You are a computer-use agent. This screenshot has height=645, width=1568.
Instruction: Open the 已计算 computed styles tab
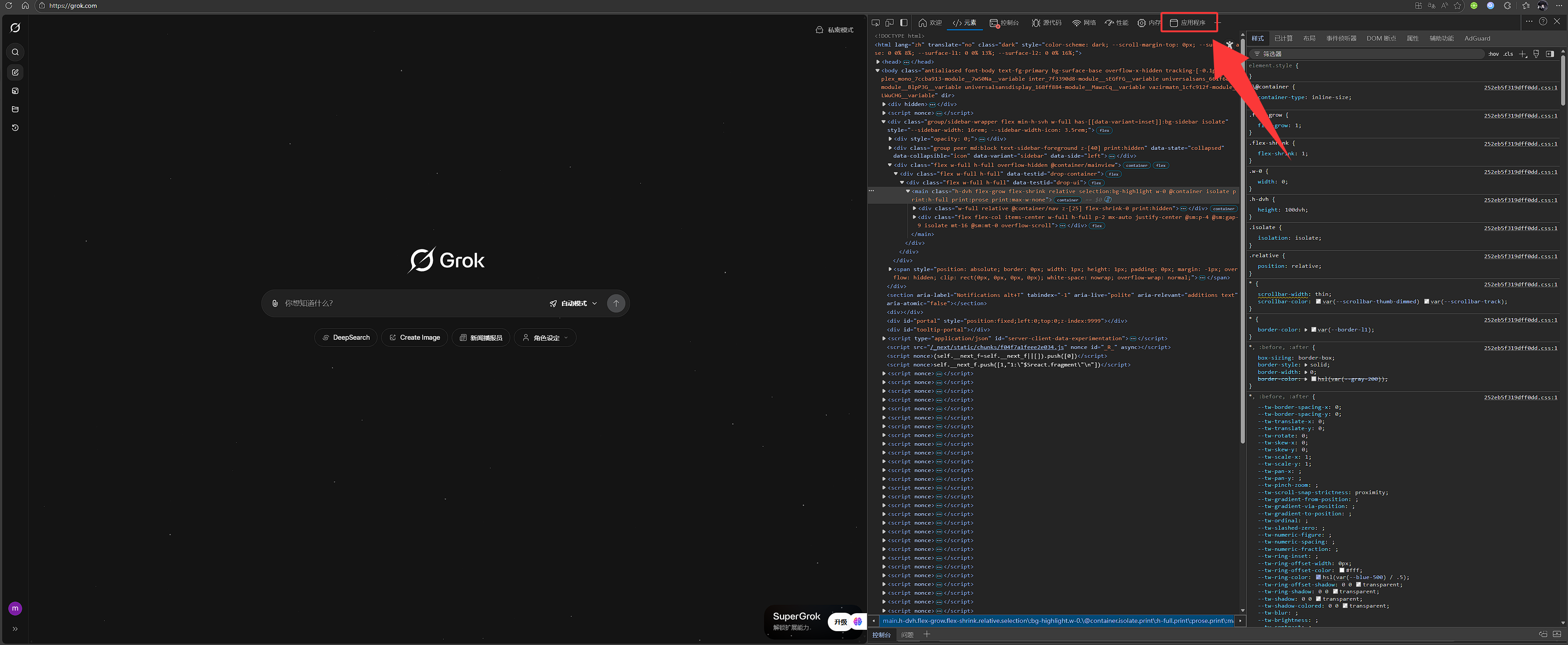tap(1283, 38)
